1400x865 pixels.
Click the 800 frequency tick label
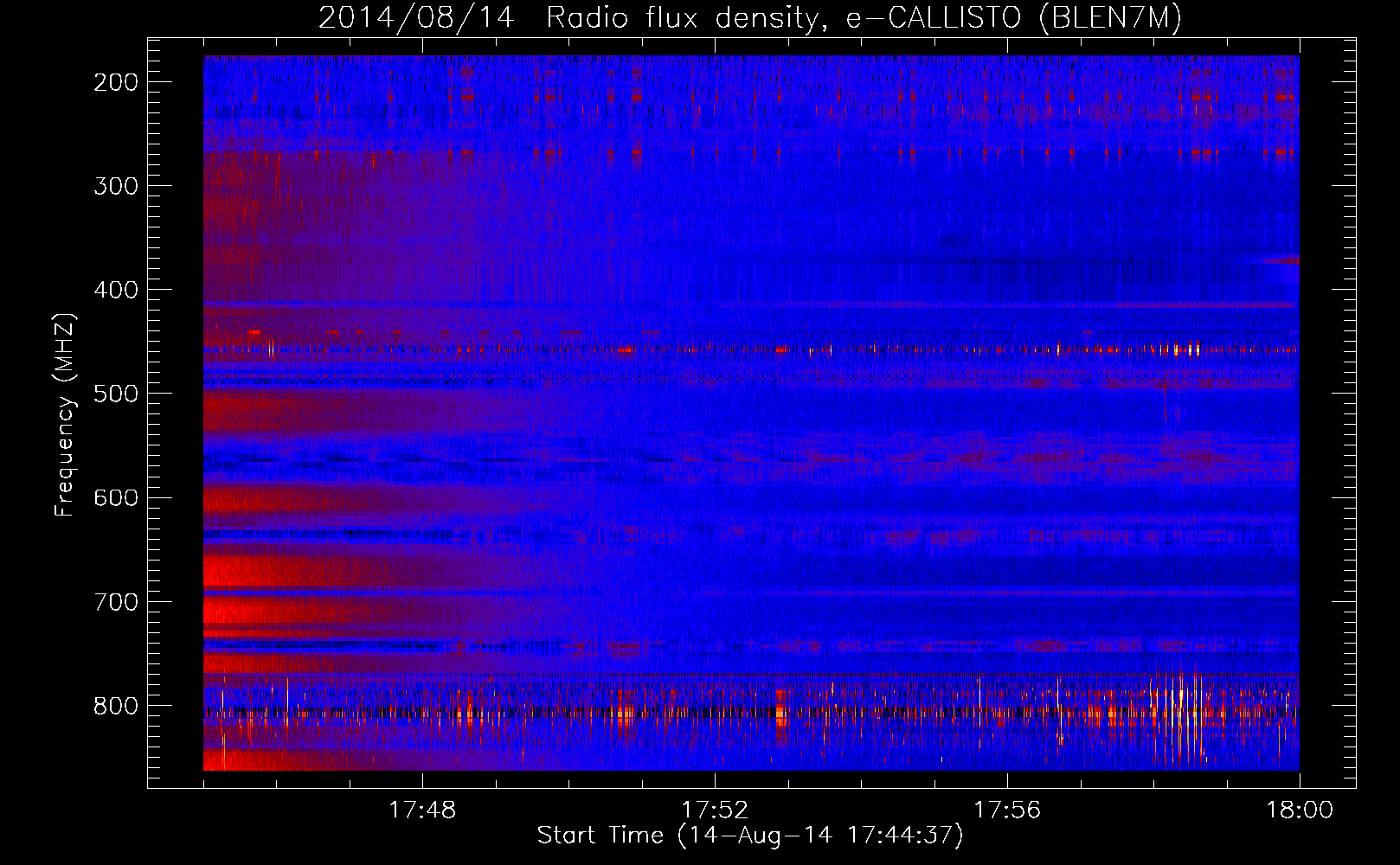(x=116, y=706)
